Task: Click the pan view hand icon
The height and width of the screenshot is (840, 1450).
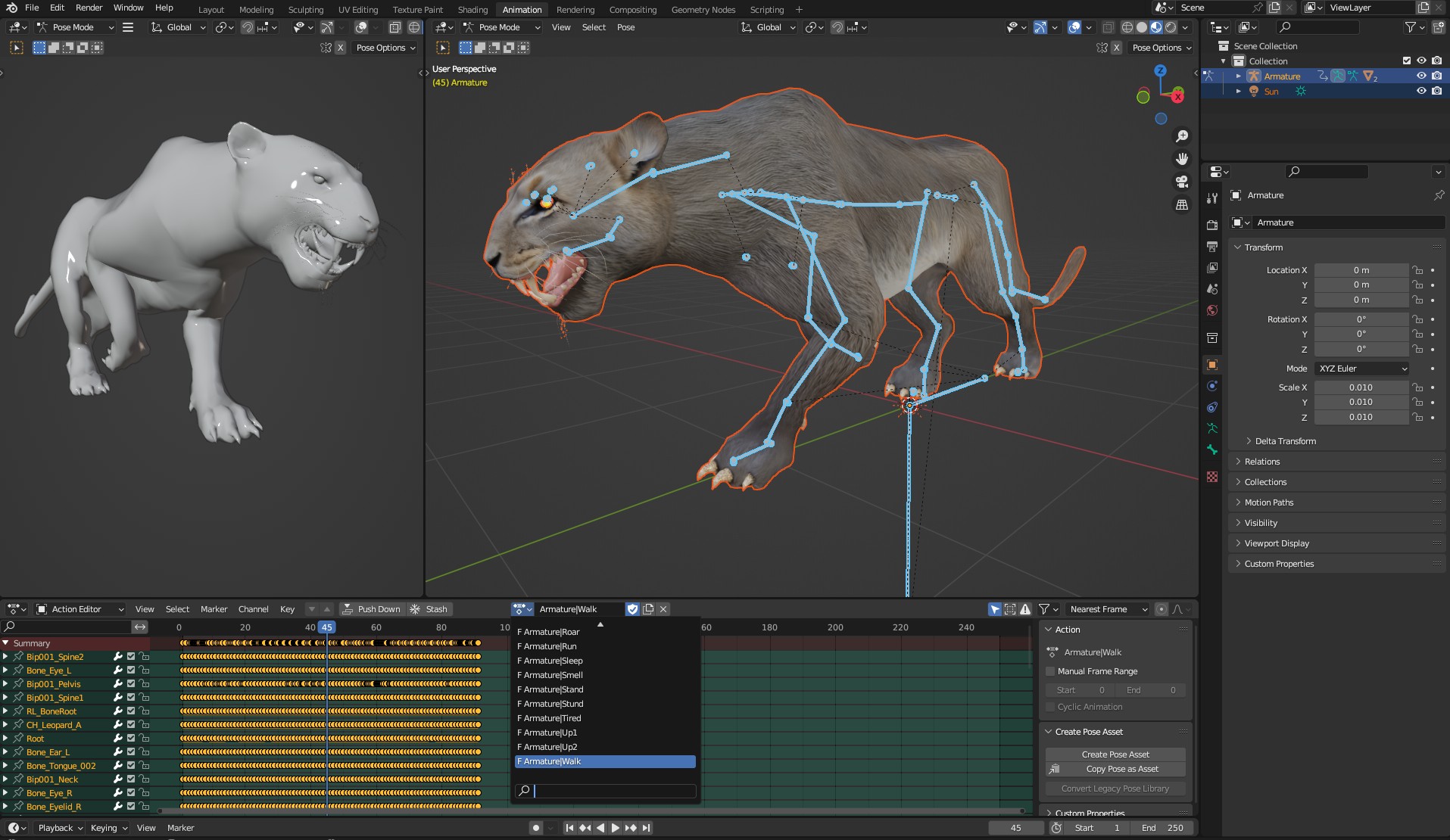Action: pos(1181,159)
